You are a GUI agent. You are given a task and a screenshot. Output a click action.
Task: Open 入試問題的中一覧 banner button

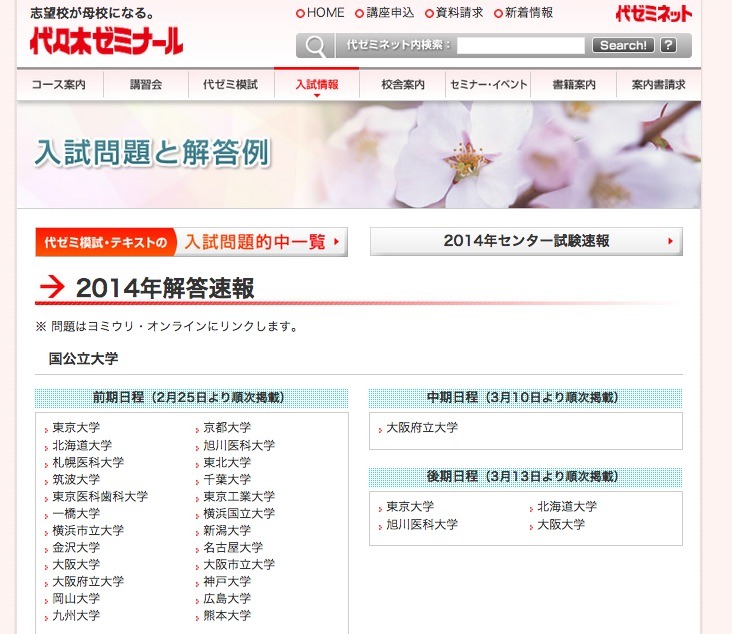tap(191, 242)
